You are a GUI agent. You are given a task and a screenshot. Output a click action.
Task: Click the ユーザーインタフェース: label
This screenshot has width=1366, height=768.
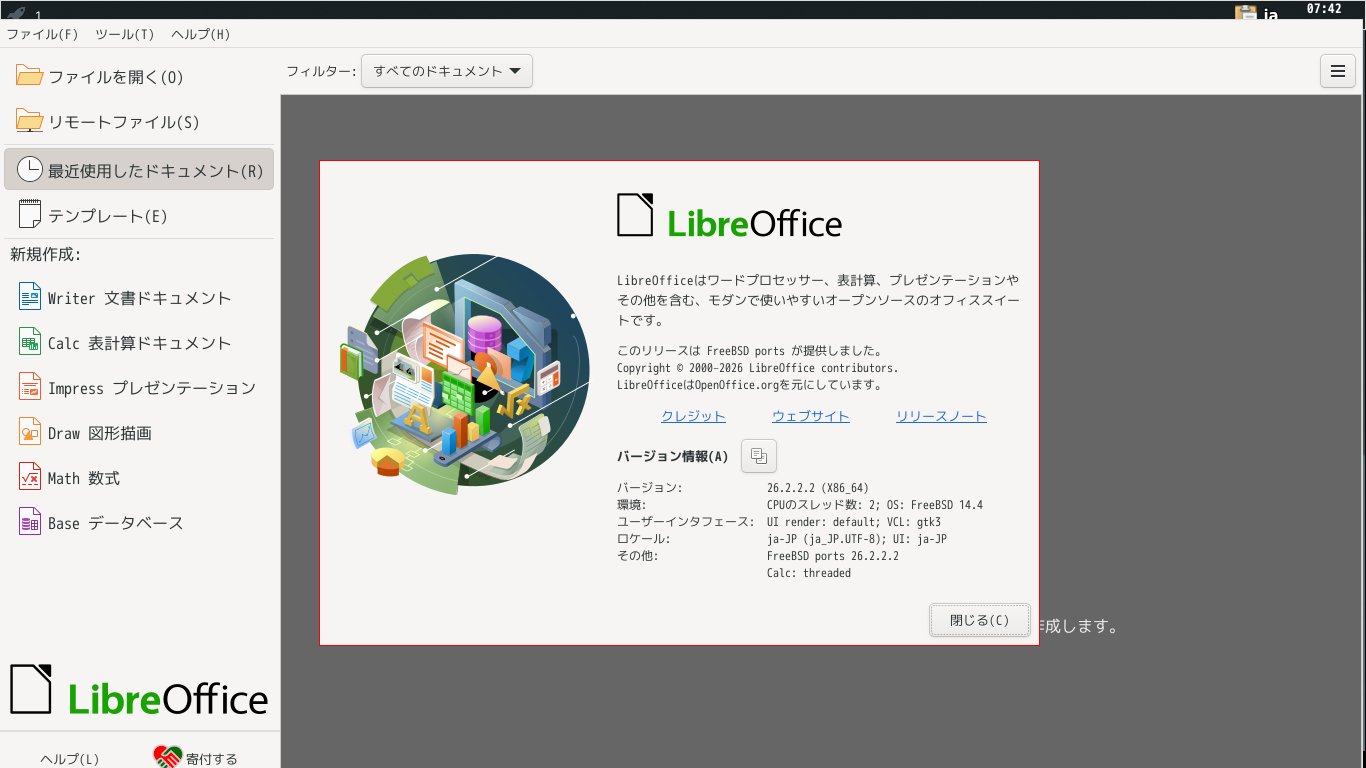(x=686, y=522)
